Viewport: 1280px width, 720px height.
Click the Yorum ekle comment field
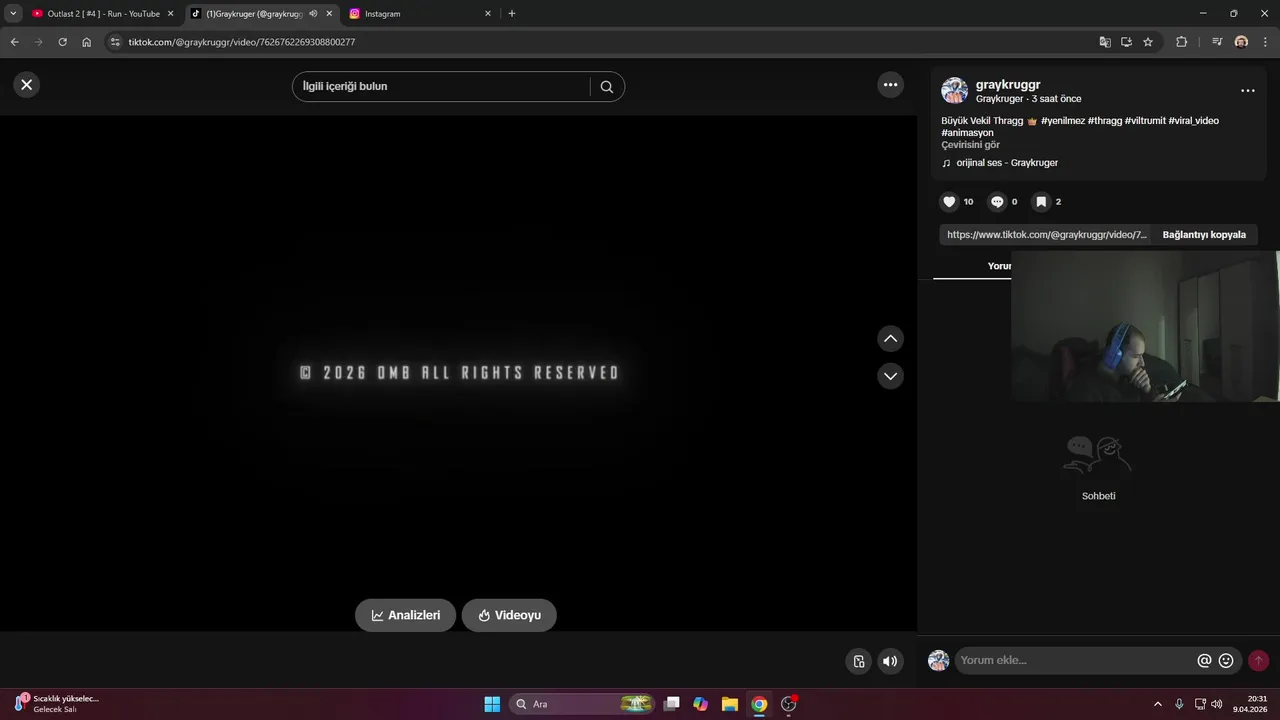click(1075, 660)
